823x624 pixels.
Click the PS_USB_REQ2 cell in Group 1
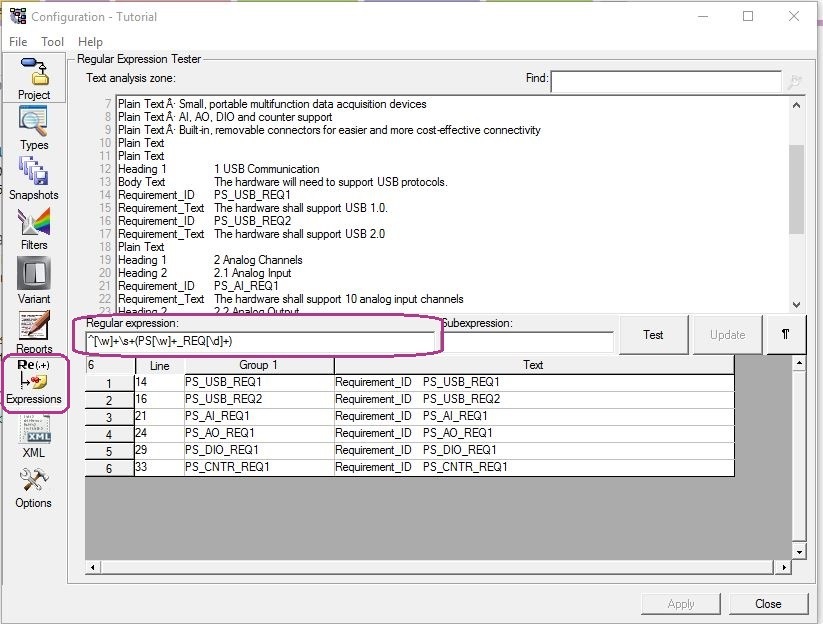[x=259, y=399]
